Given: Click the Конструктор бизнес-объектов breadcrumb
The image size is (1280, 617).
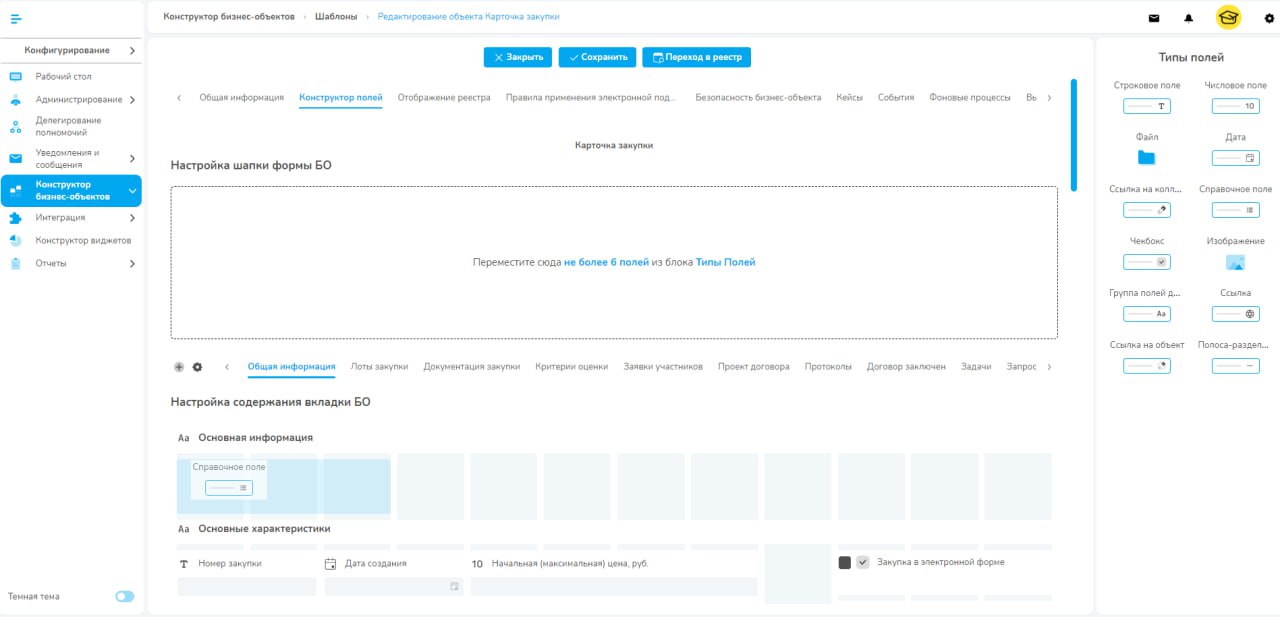Looking at the screenshot, I should [229, 17].
